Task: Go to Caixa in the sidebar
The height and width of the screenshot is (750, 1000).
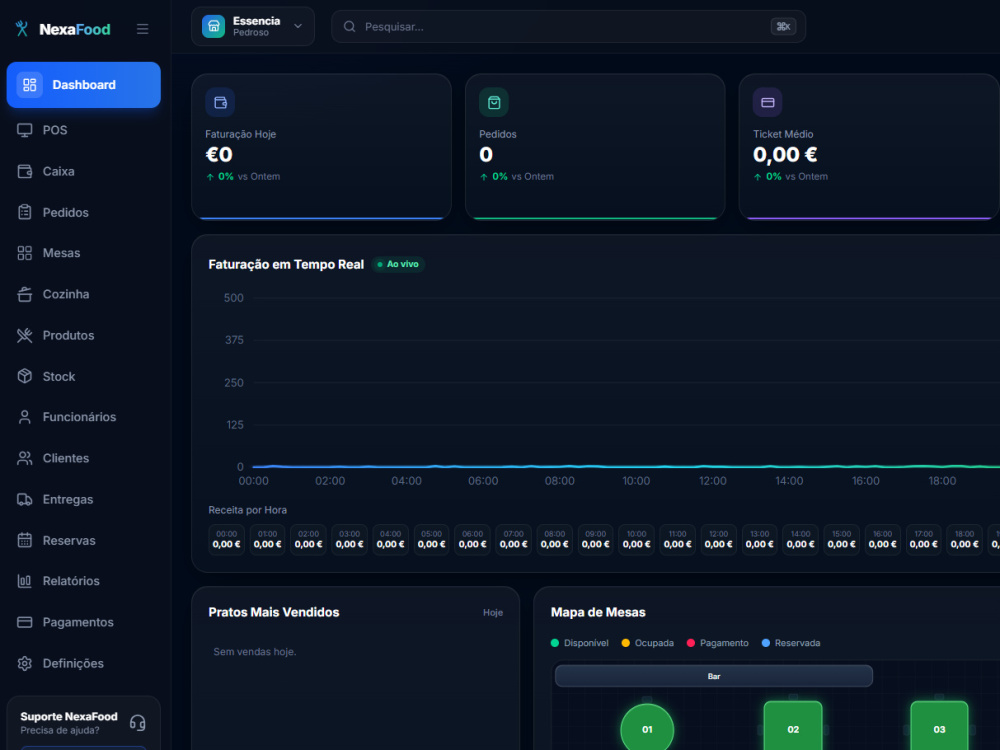Action: (x=84, y=172)
